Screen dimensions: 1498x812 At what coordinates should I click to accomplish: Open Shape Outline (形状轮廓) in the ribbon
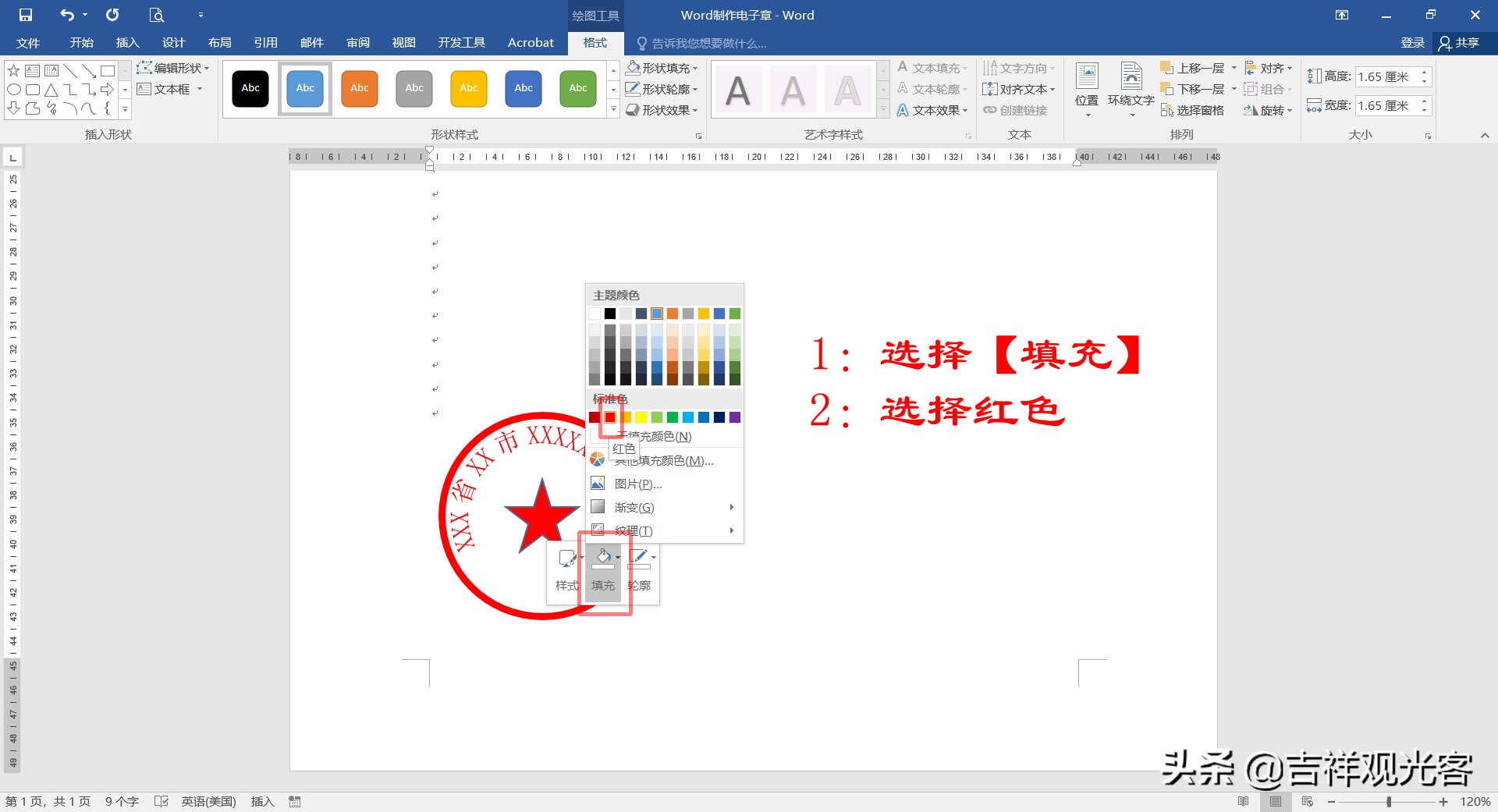[662, 89]
